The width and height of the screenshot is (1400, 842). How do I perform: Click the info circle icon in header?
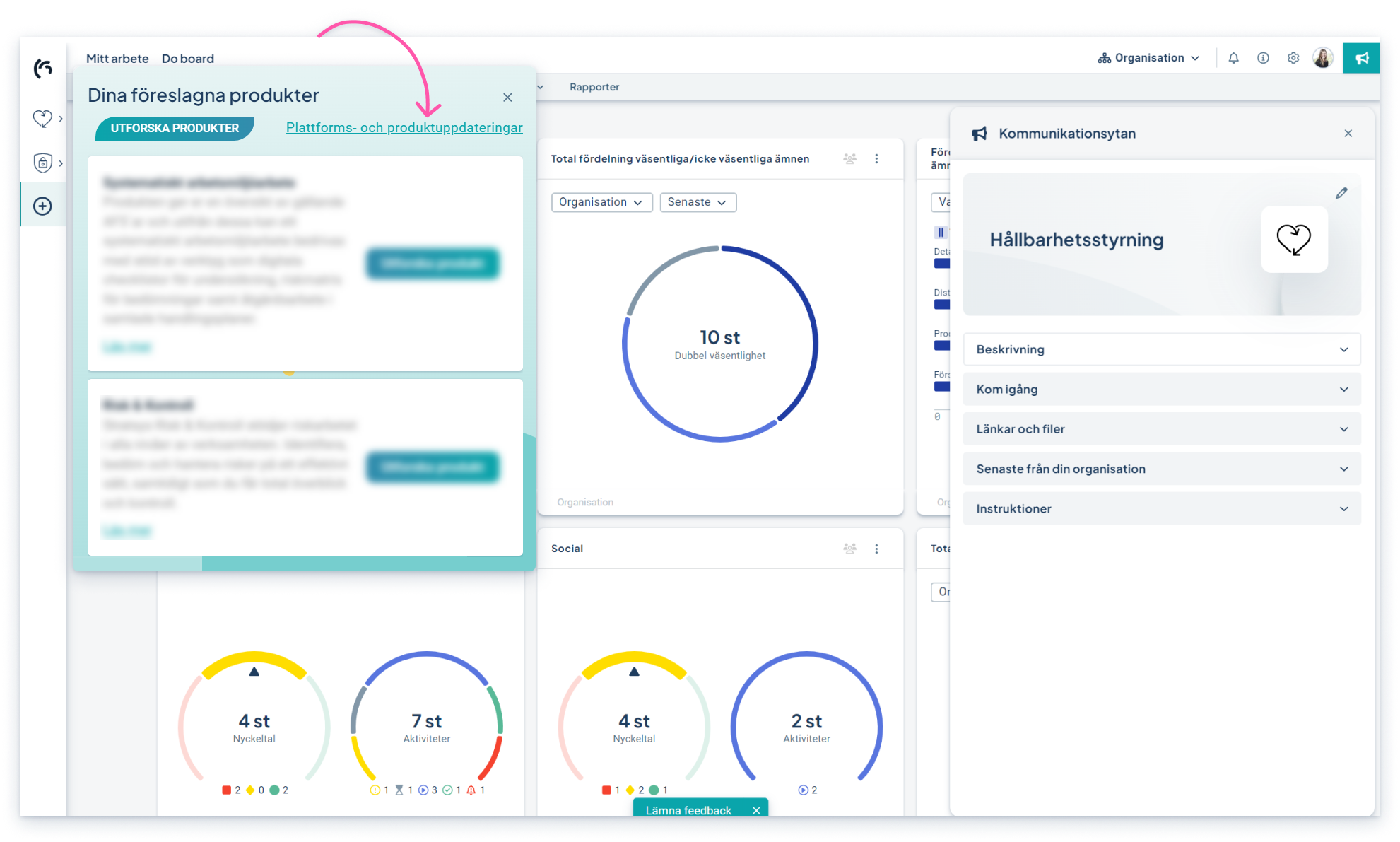[1263, 58]
